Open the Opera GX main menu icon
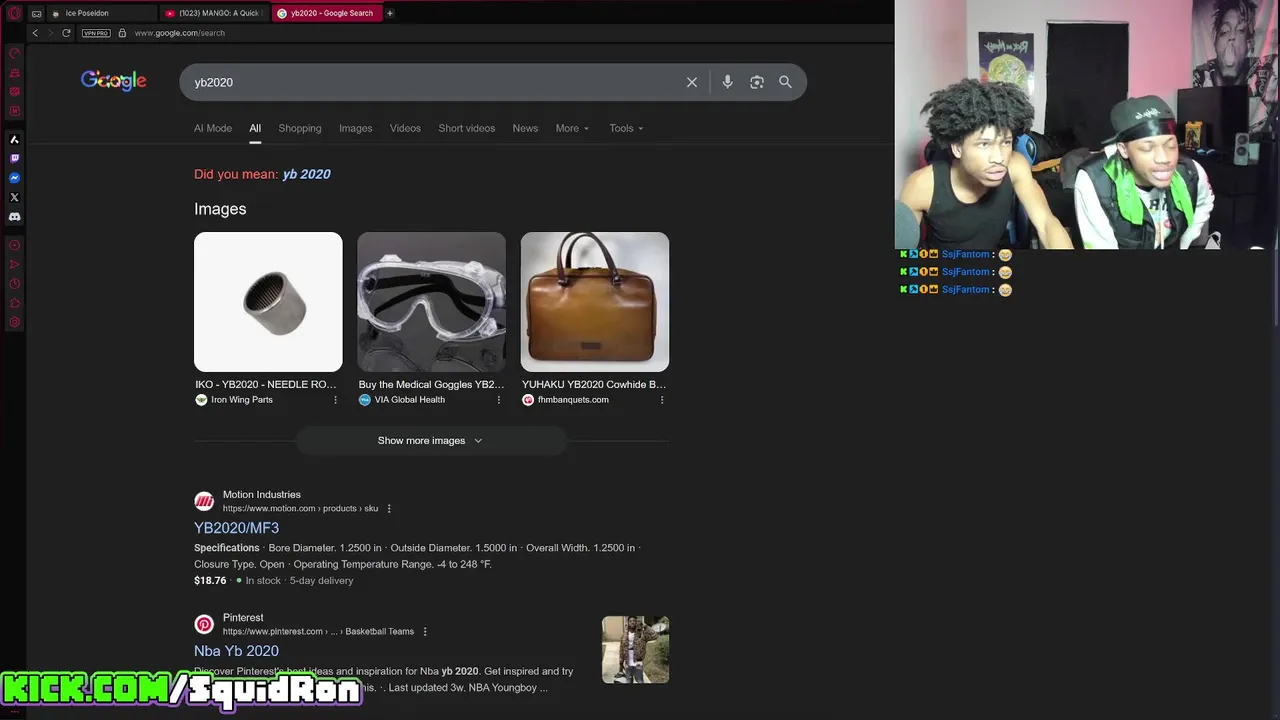The height and width of the screenshot is (720, 1280). pos(14,14)
